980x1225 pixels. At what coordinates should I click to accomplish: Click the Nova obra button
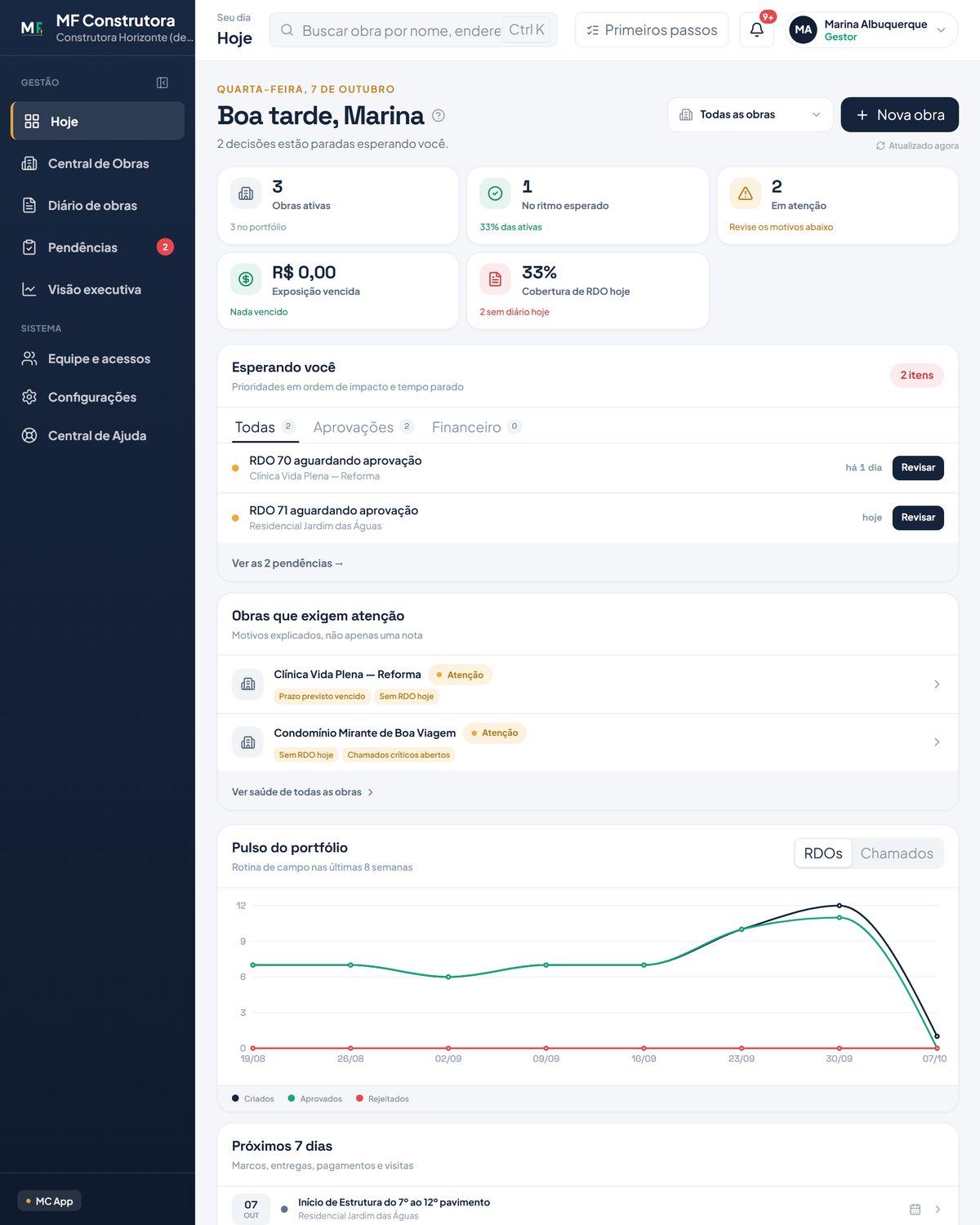pos(900,115)
